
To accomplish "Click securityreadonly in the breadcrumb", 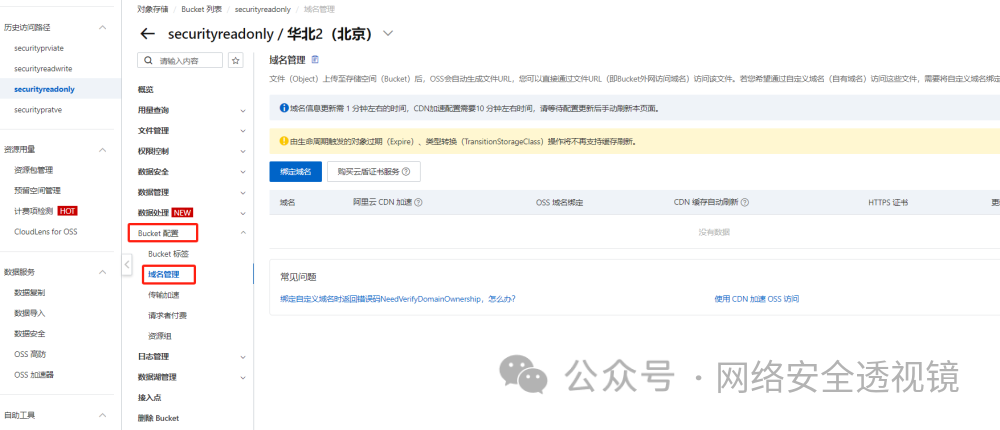I will pyautogui.click(x=263, y=10).
